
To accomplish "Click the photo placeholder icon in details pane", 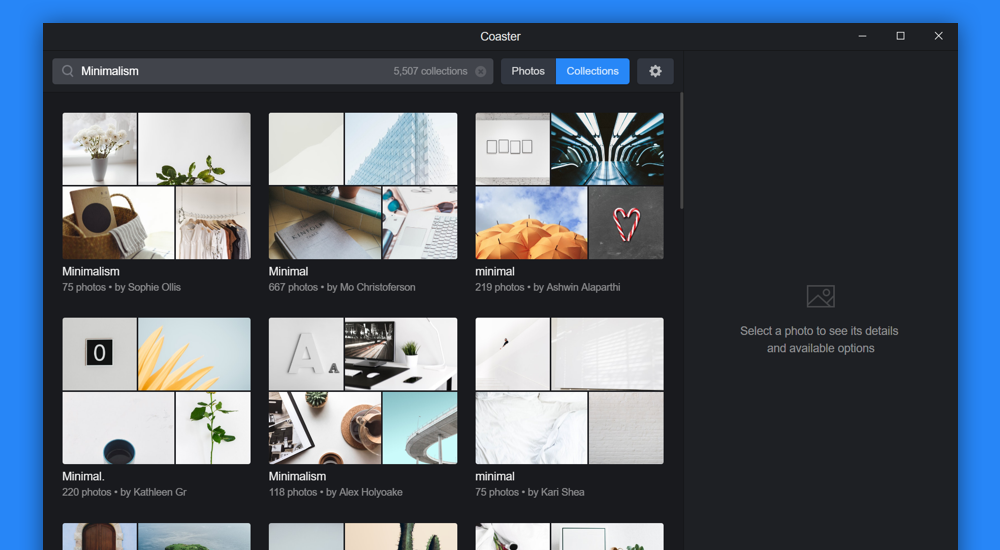I will pos(820,296).
